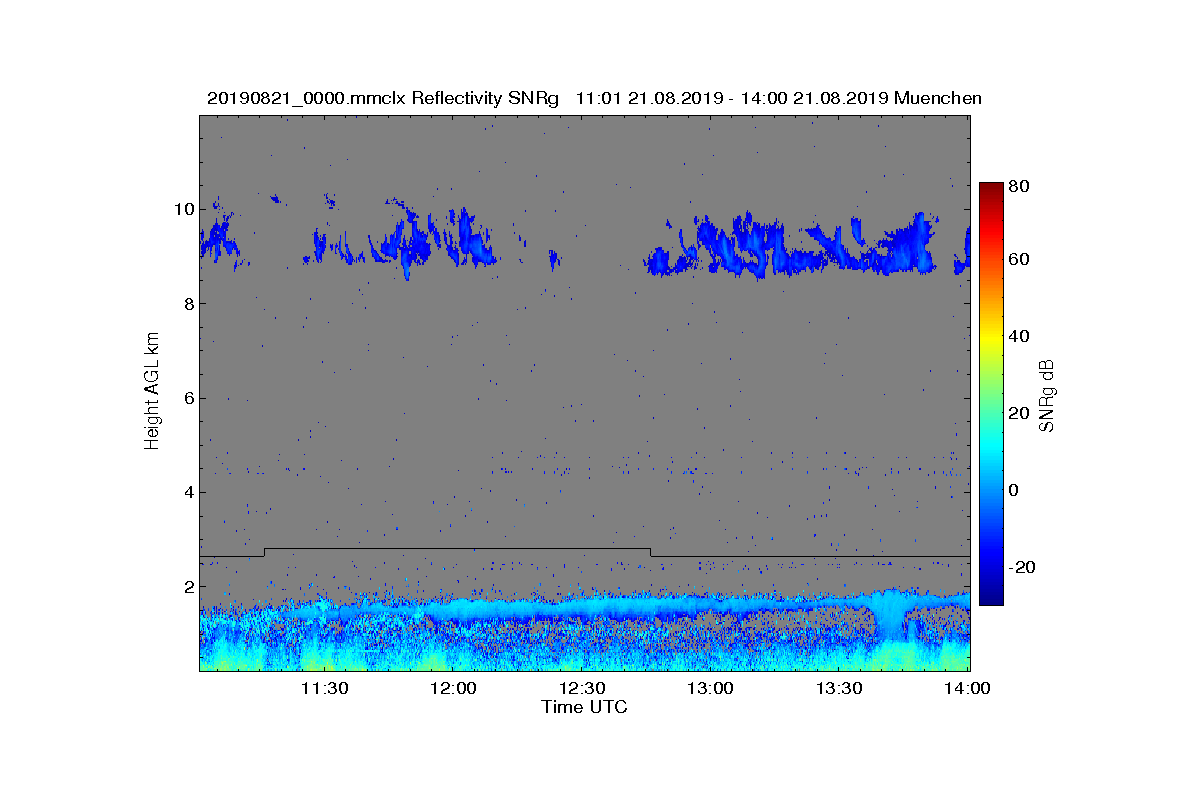
Task: Click the colorbar tick label 60
Action: click(x=1019, y=260)
